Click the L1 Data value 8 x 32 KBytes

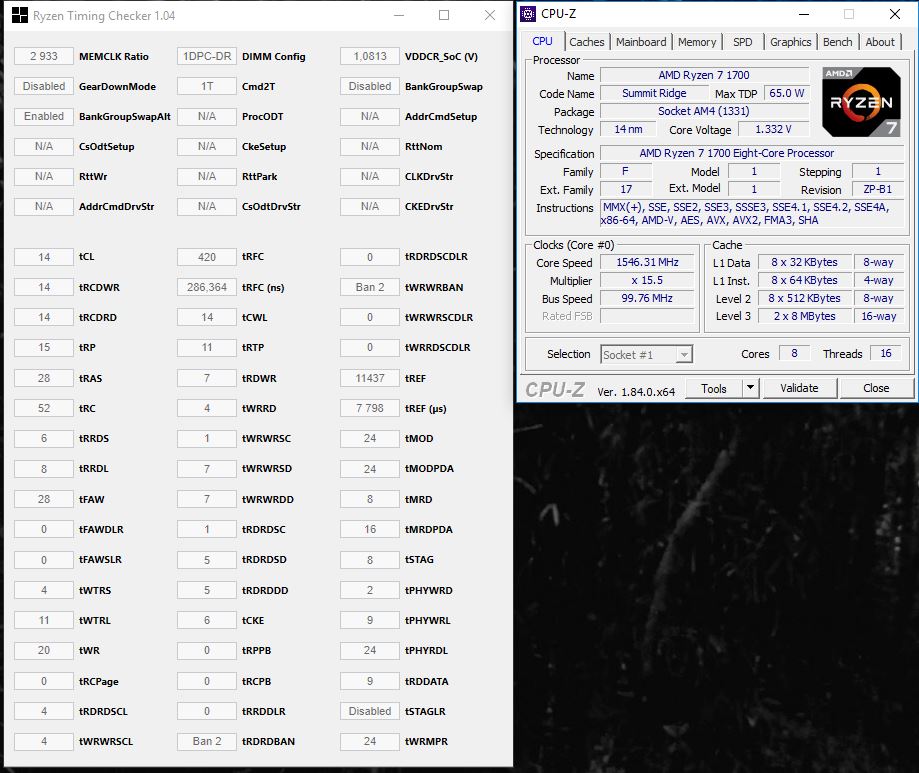pyautogui.click(x=804, y=262)
